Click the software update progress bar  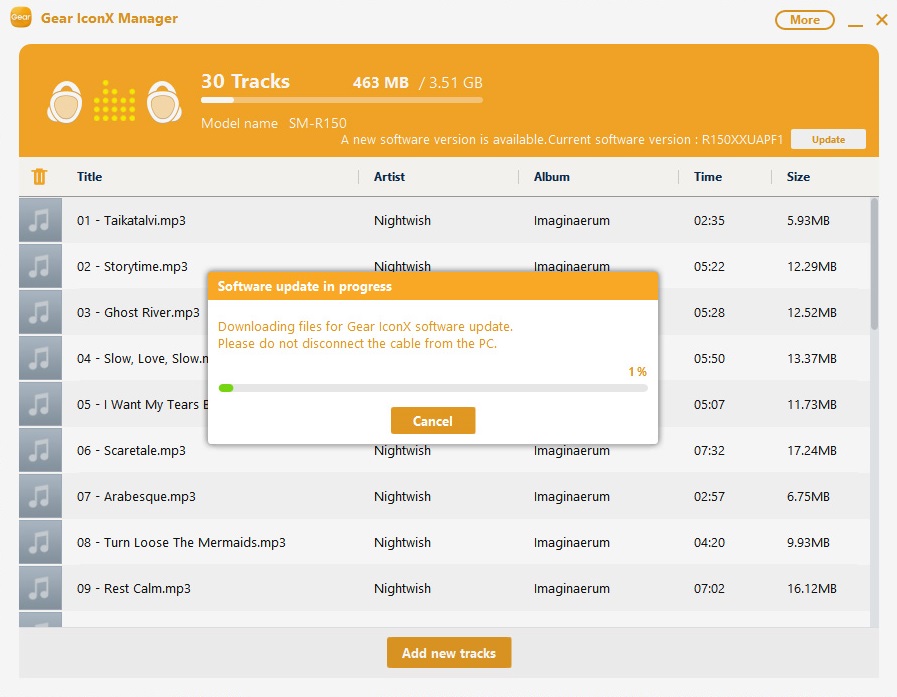point(432,388)
